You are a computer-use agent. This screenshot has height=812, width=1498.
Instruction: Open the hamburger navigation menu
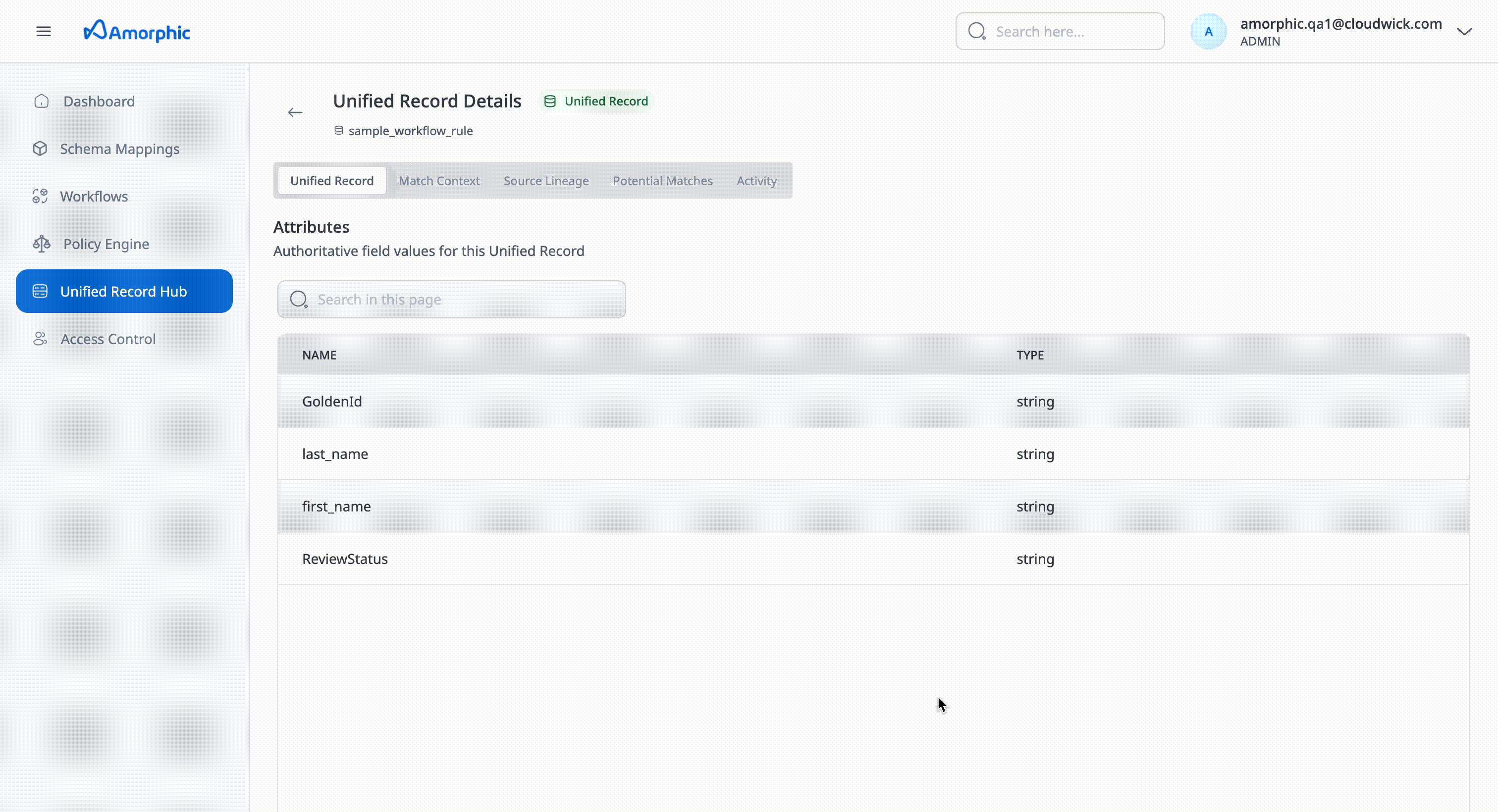click(x=44, y=31)
